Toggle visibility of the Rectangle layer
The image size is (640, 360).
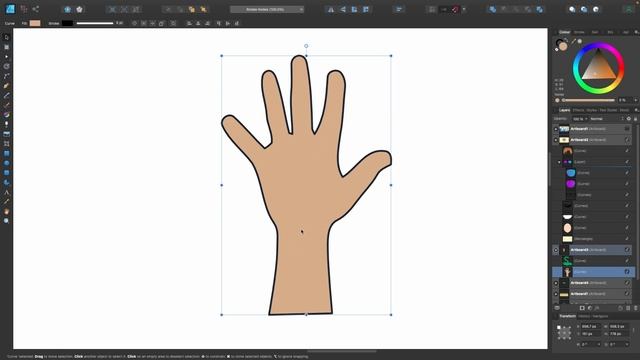click(x=627, y=239)
